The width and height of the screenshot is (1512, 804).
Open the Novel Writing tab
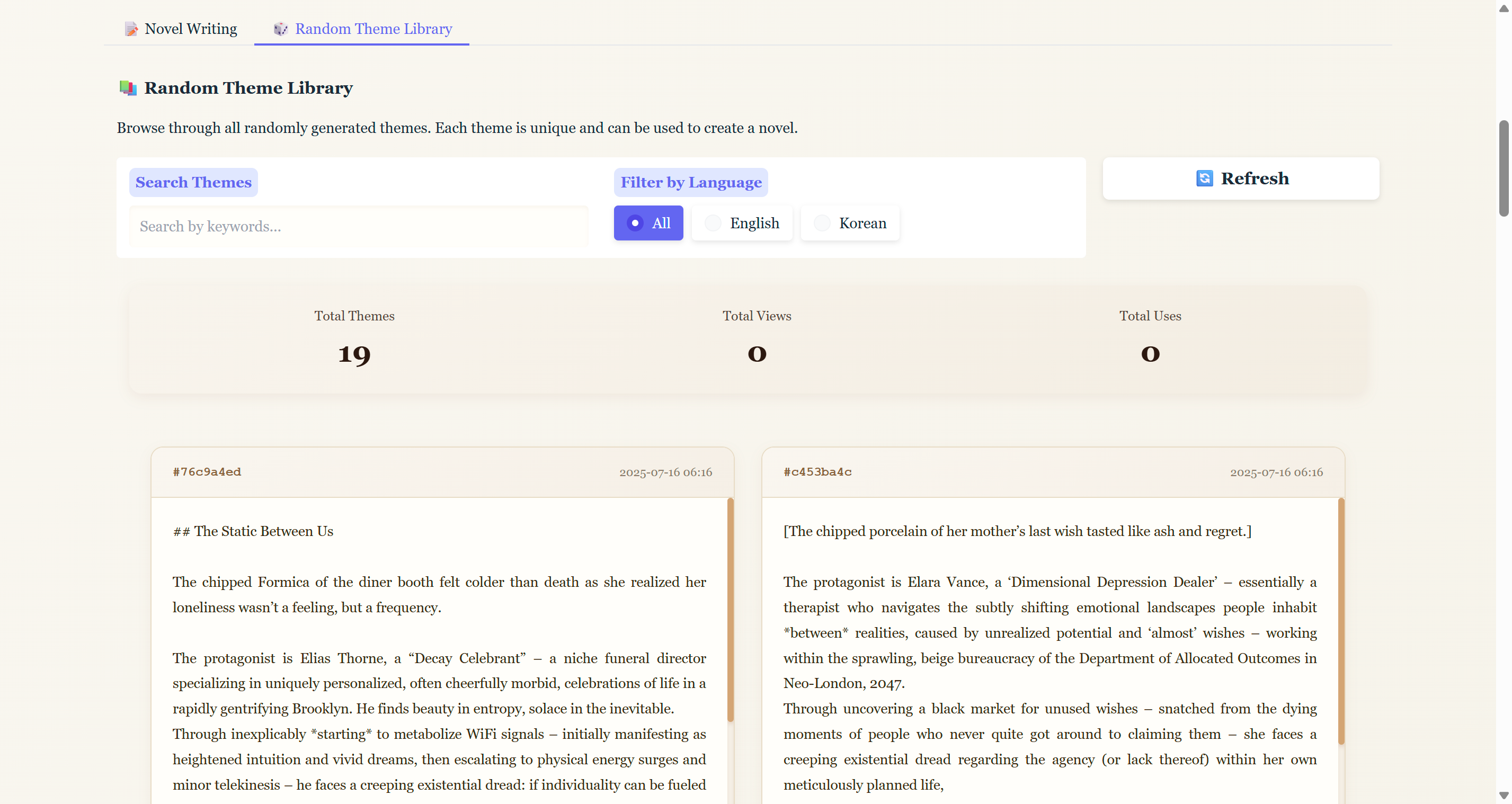coord(180,28)
